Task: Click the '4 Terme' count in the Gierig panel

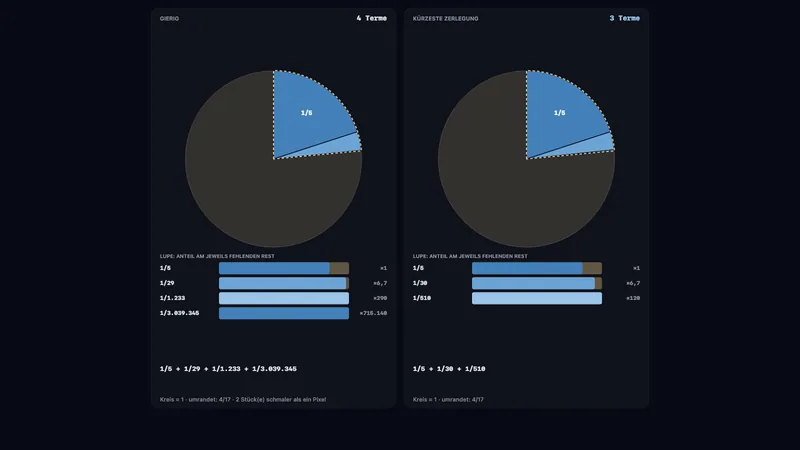Action: [371, 18]
